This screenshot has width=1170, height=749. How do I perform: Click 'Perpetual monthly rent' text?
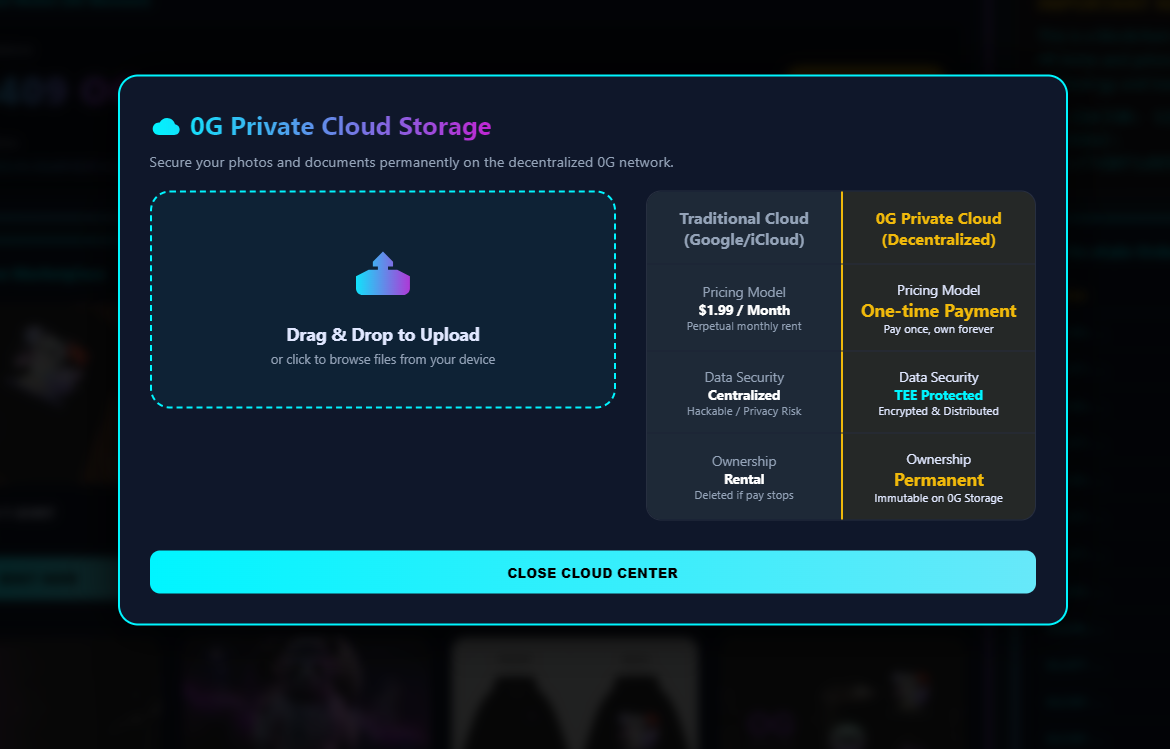pyautogui.click(x=744, y=326)
